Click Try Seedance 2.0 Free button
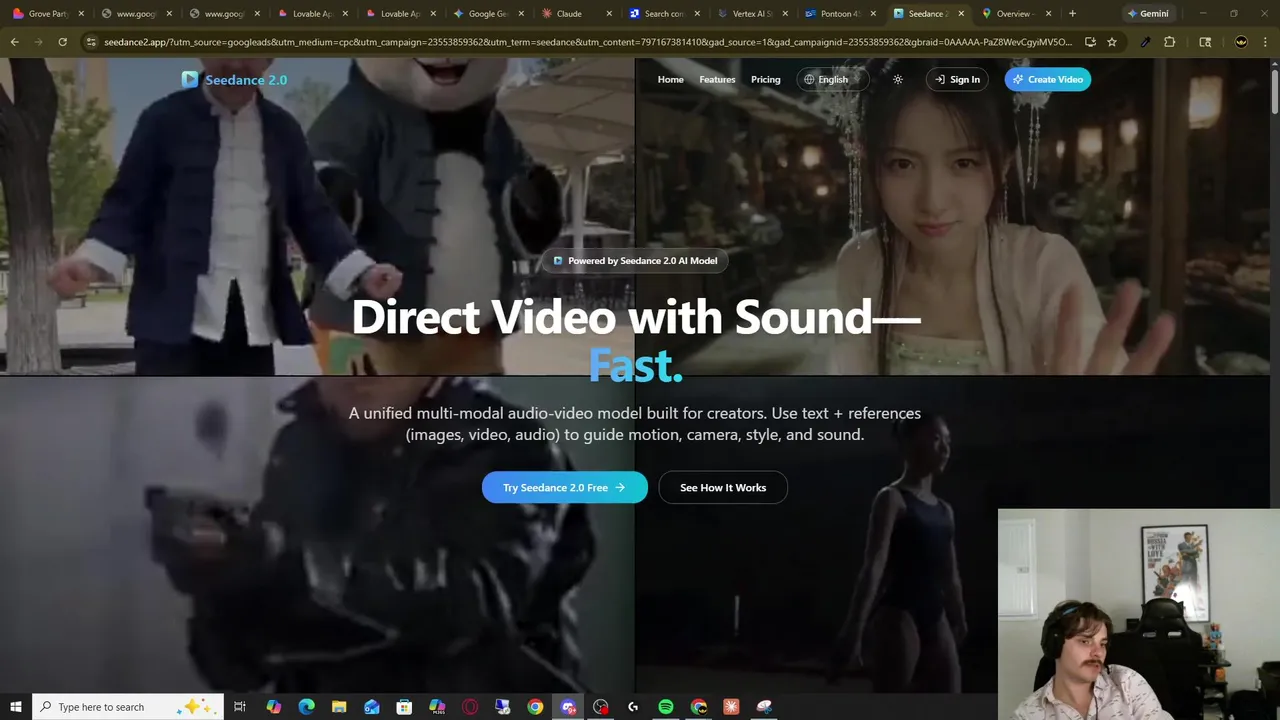The height and width of the screenshot is (720, 1280). [x=564, y=487]
